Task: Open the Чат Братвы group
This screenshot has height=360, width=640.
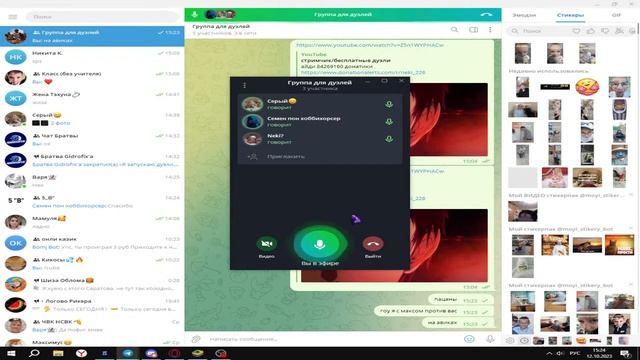Action: (x=92, y=140)
